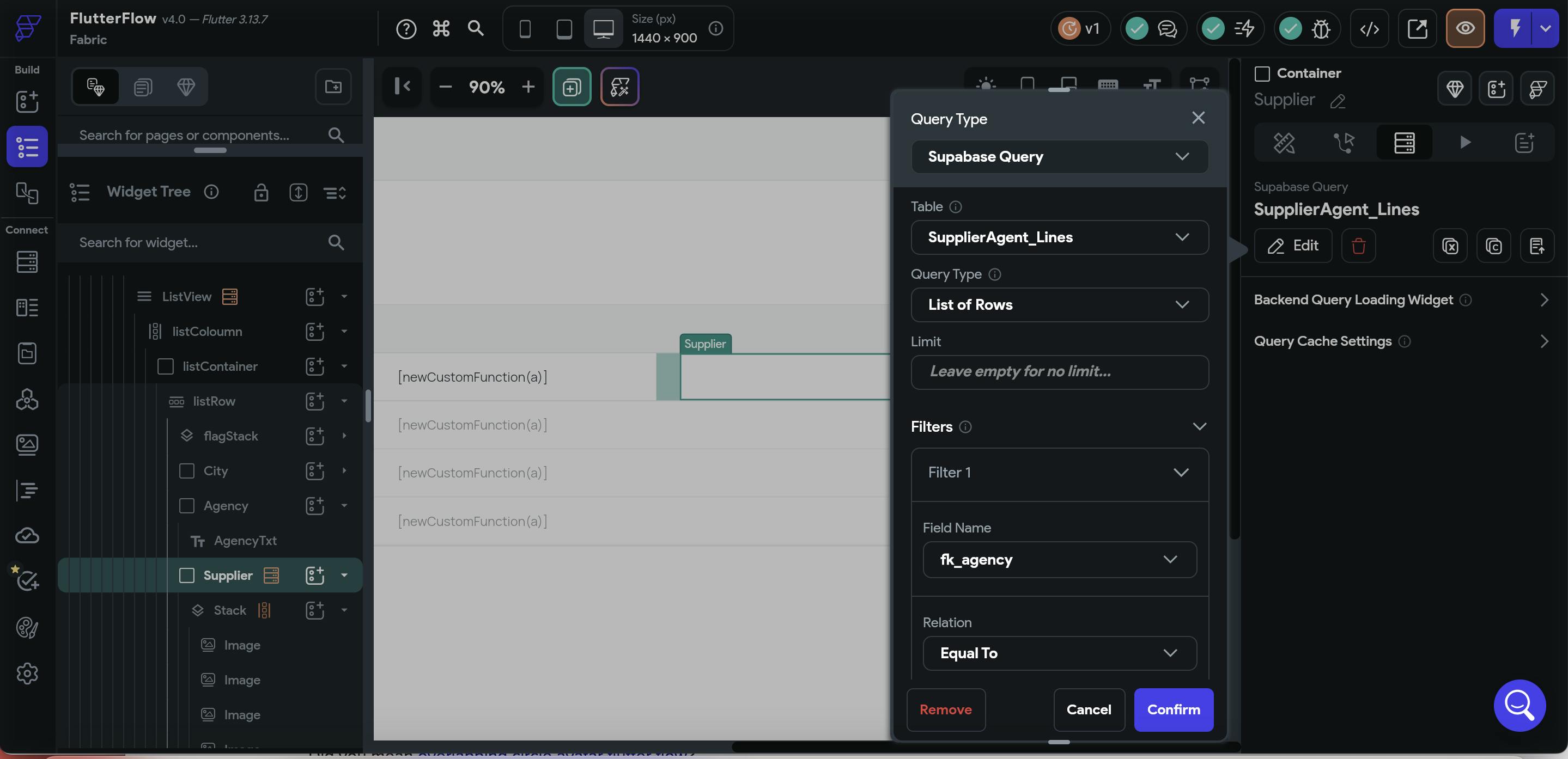
Task: Select the desktop canvas size icon
Action: click(603, 28)
